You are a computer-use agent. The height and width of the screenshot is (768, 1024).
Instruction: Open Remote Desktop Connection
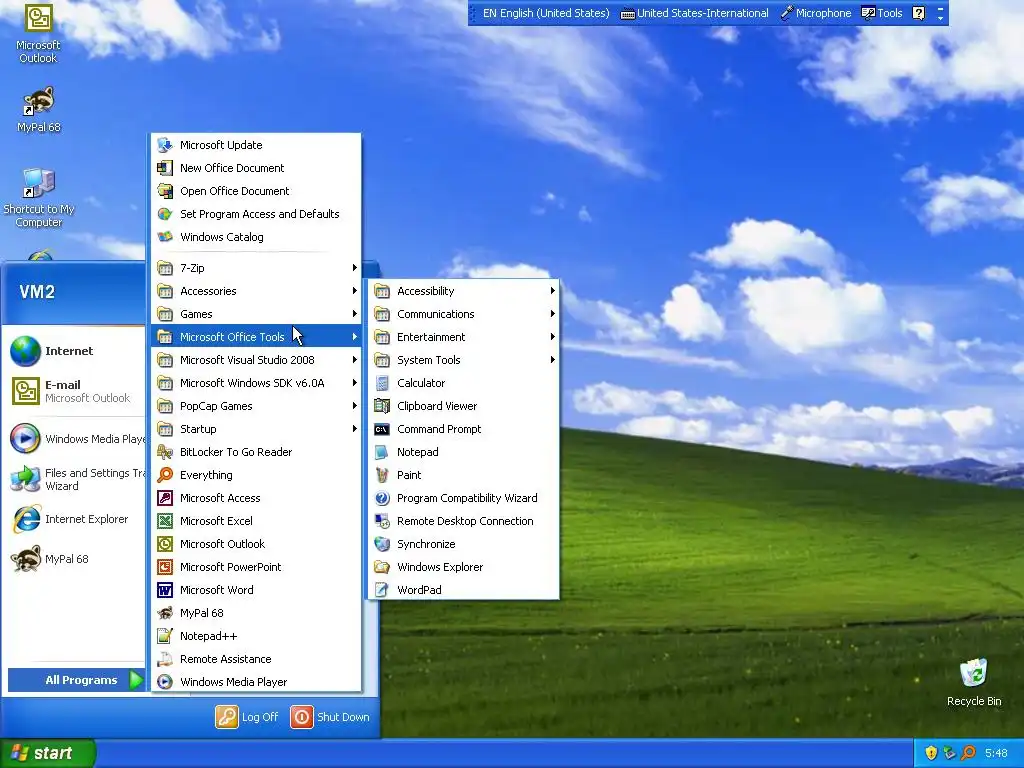(x=463, y=521)
